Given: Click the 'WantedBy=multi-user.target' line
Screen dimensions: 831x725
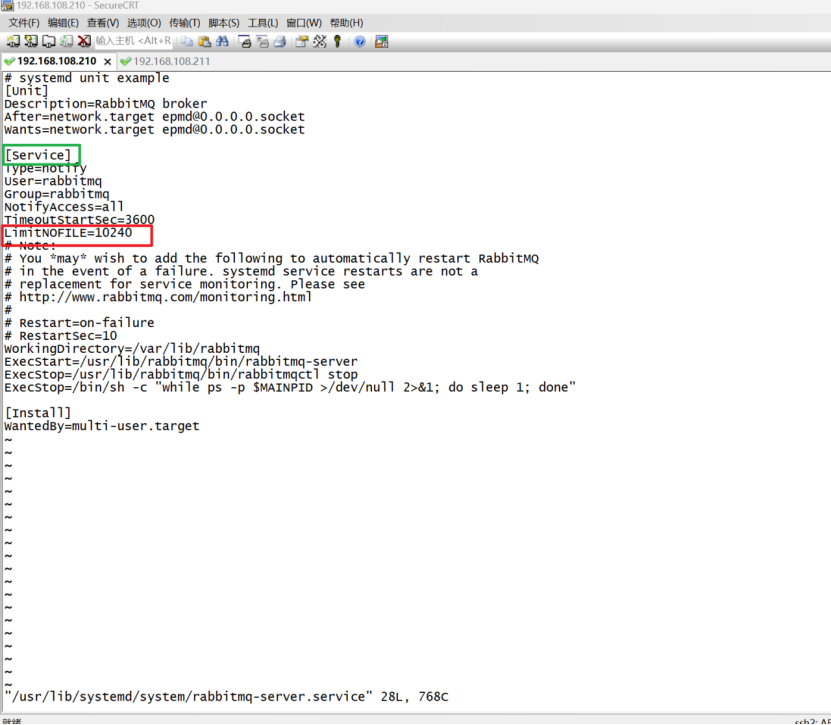Looking at the screenshot, I should pos(102,426).
